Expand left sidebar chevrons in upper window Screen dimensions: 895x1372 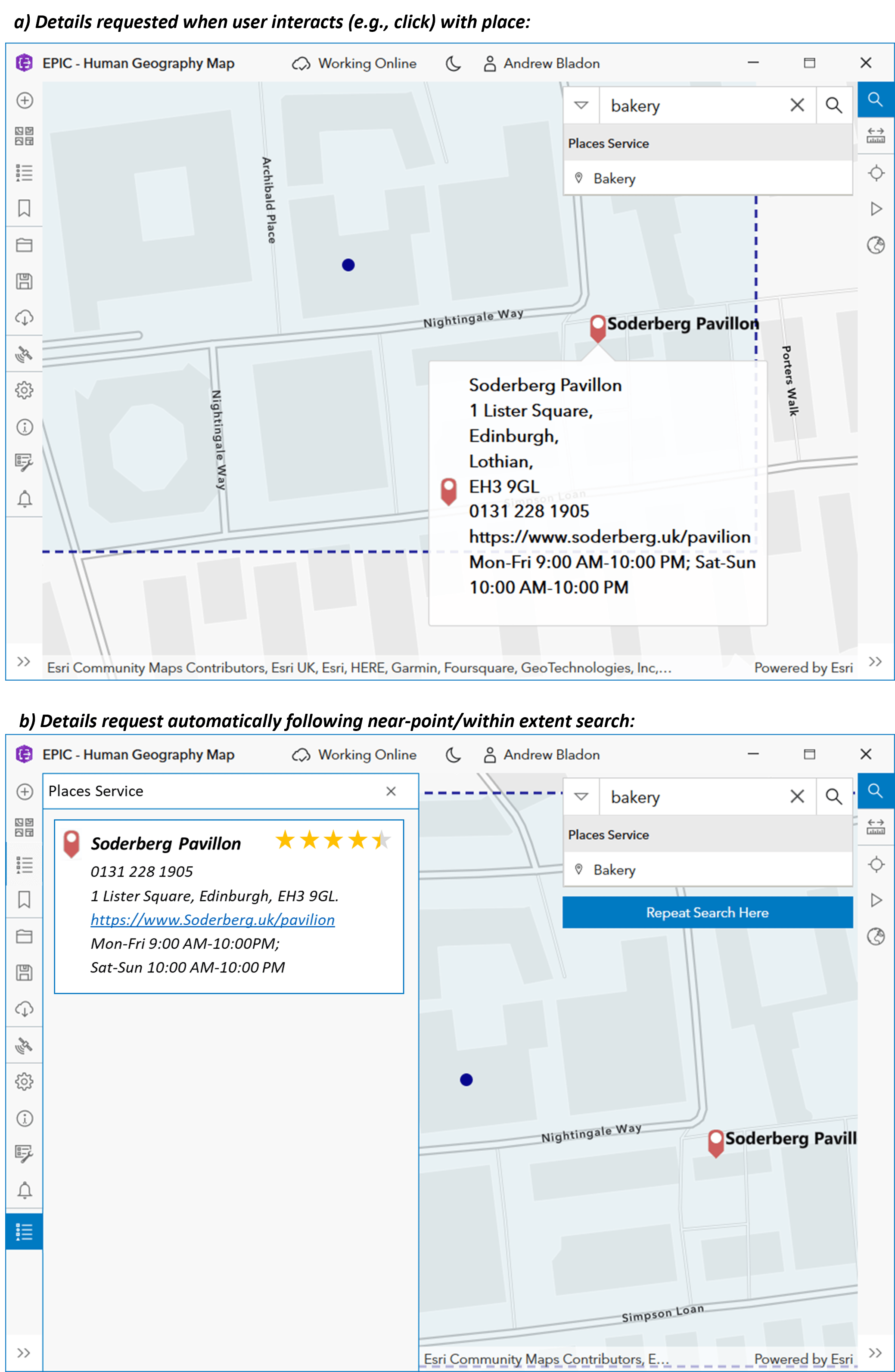[x=24, y=661]
